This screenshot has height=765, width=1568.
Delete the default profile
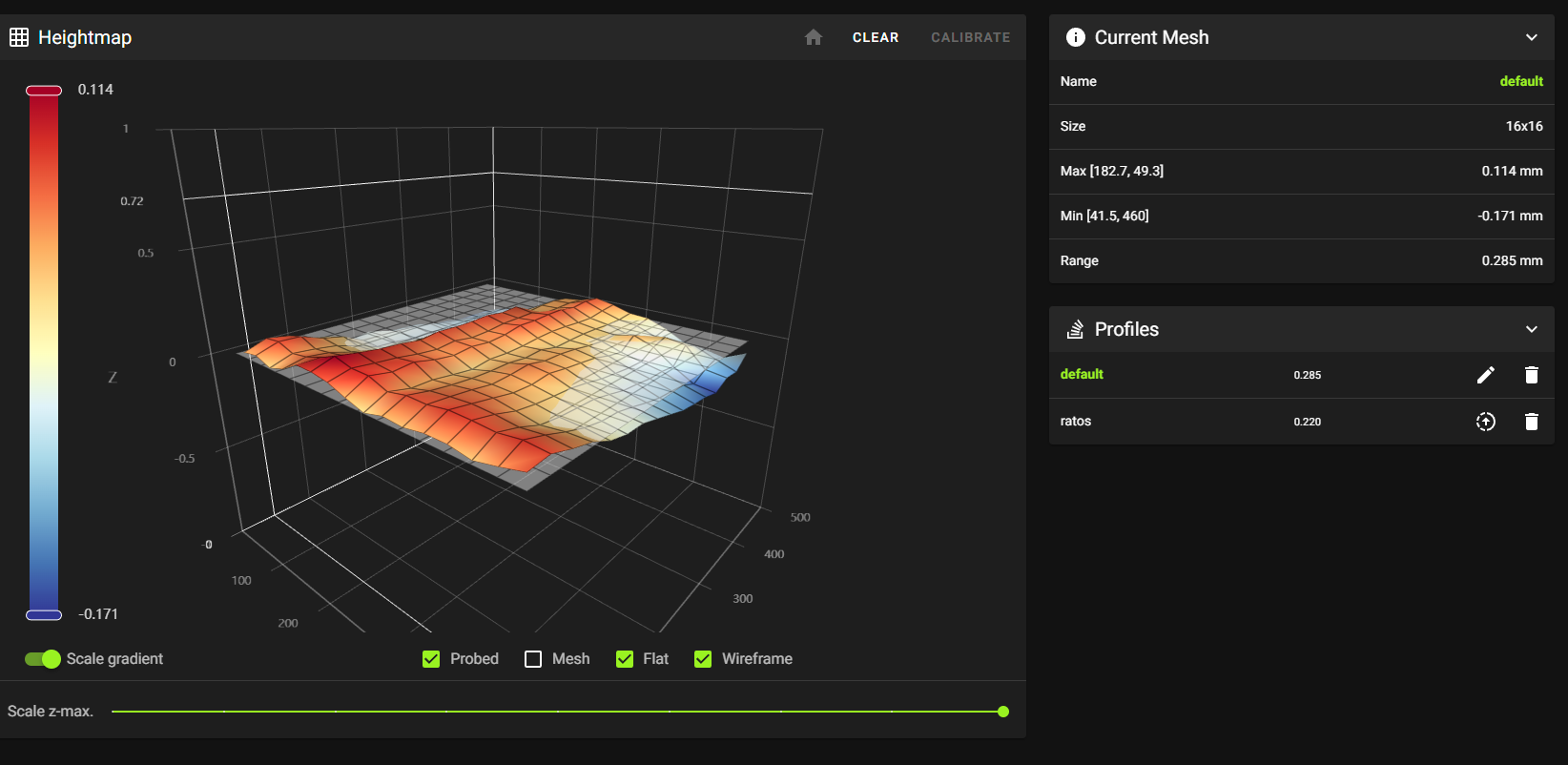pyautogui.click(x=1531, y=375)
